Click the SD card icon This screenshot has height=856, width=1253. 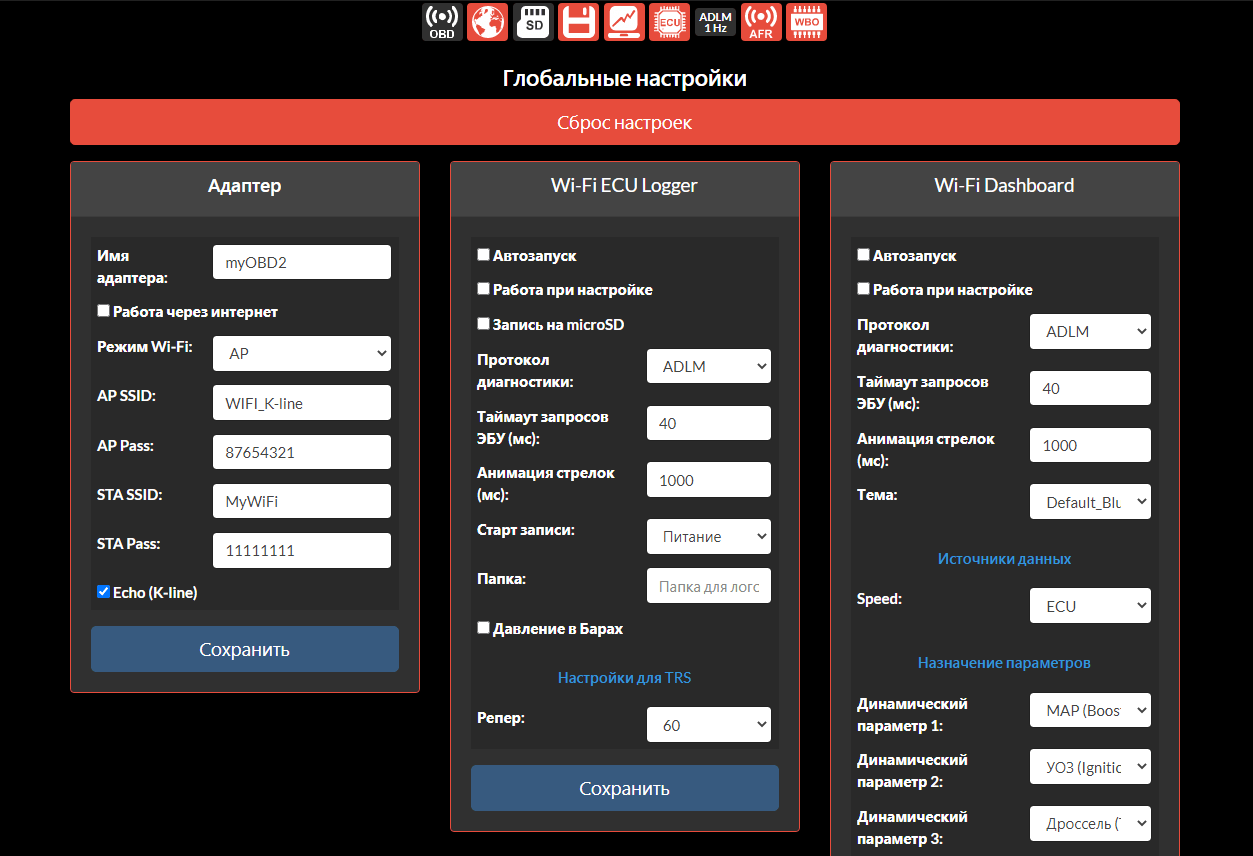point(533,22)
